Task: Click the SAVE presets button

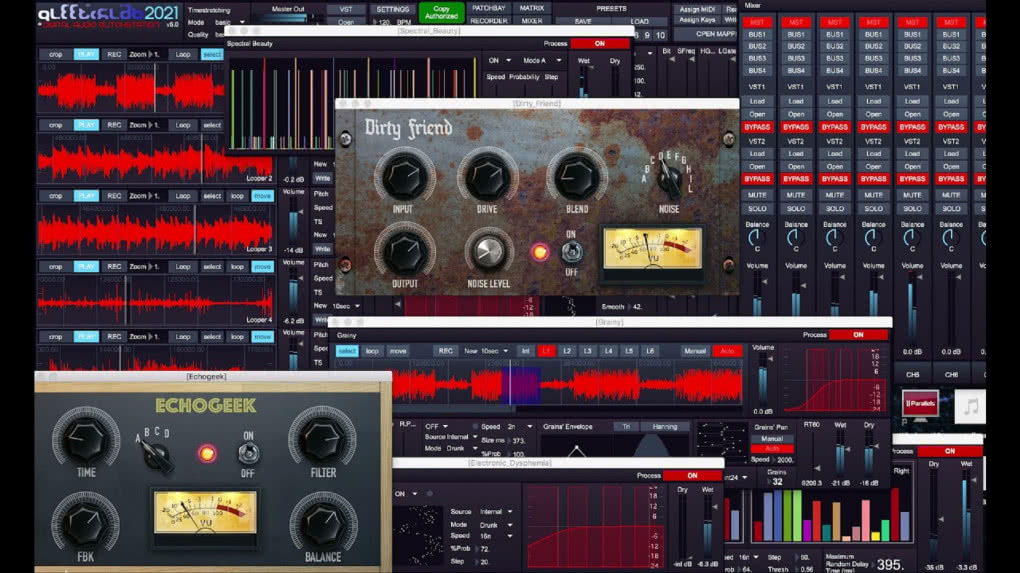Action: coord(584,21)
